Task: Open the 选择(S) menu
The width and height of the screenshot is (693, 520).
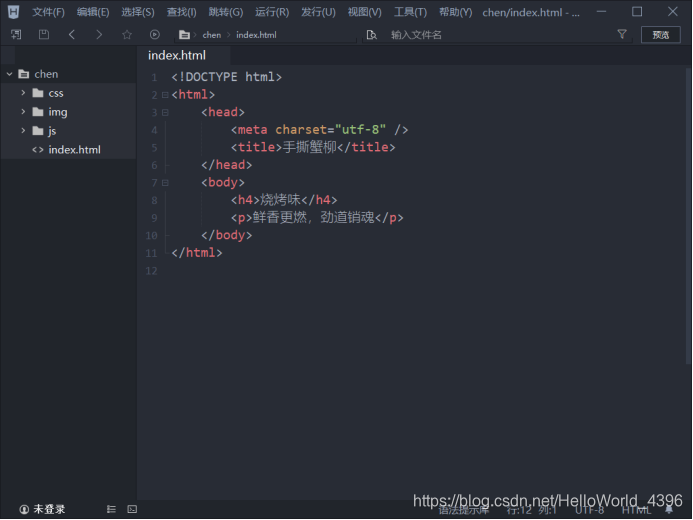Action: 138,12
